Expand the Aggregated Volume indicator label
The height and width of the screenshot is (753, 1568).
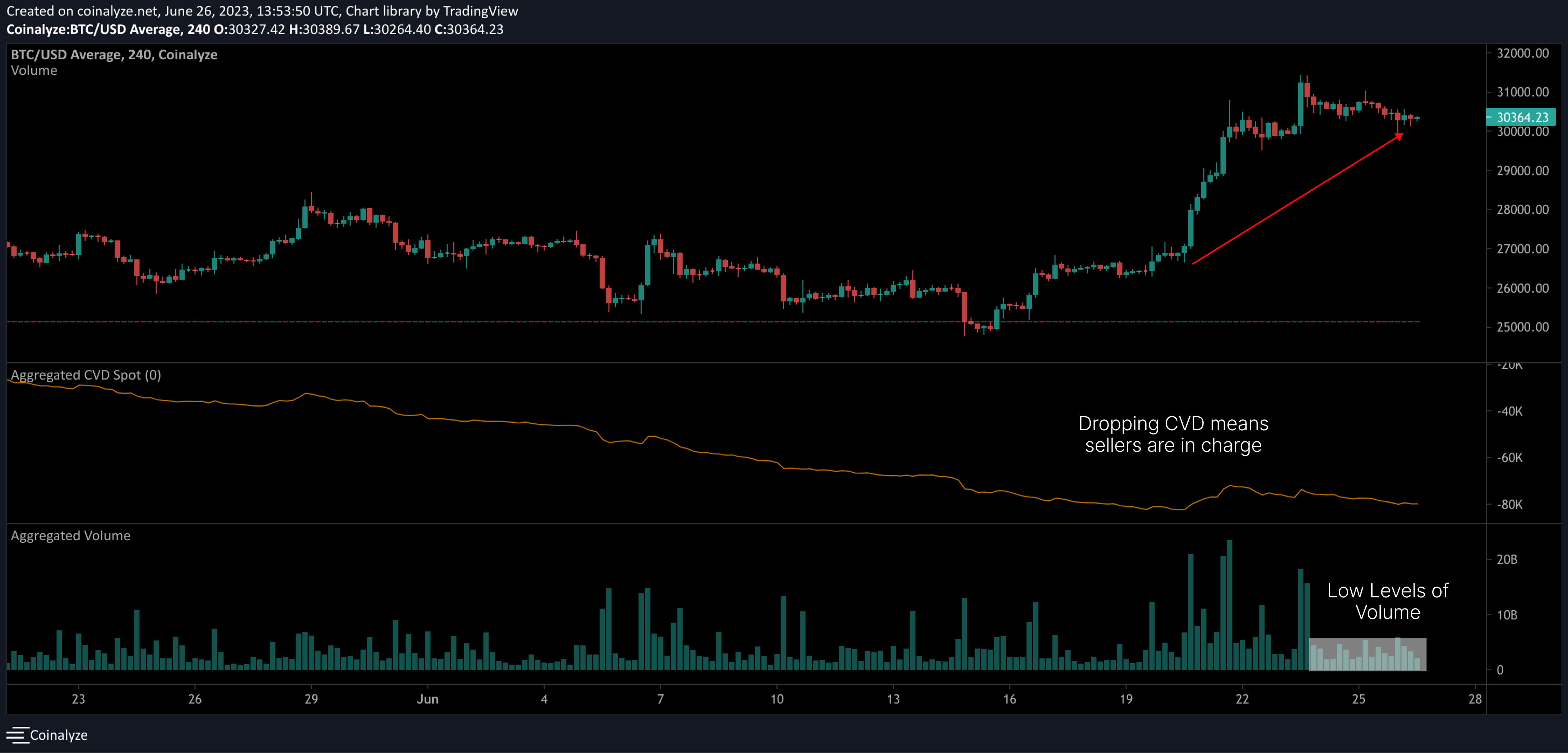(x=71, y=536)
